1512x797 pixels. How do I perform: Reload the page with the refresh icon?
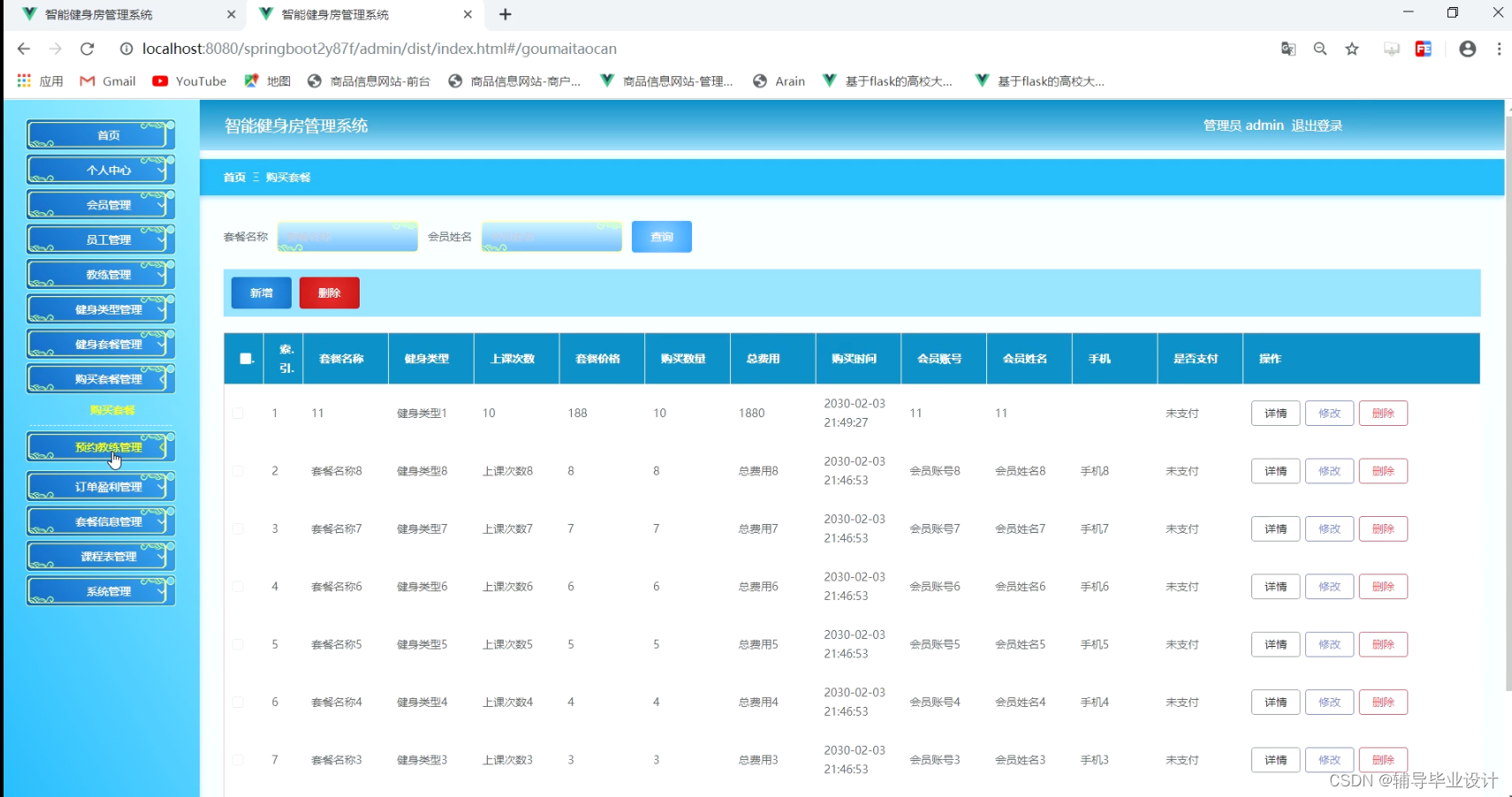(x=87, y=49)
